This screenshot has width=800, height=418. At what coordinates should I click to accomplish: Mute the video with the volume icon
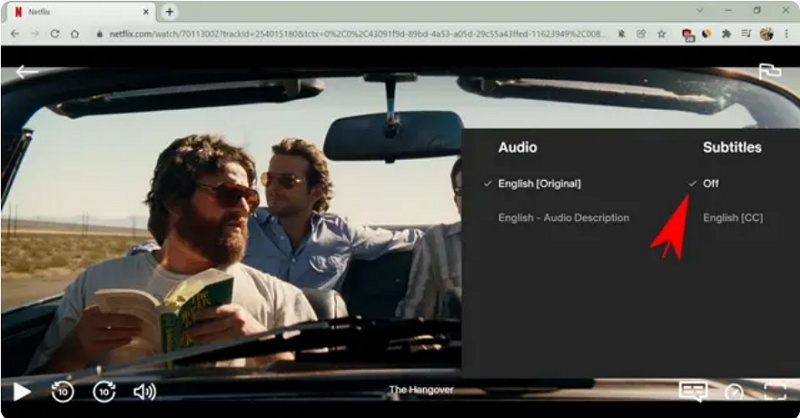145,392
